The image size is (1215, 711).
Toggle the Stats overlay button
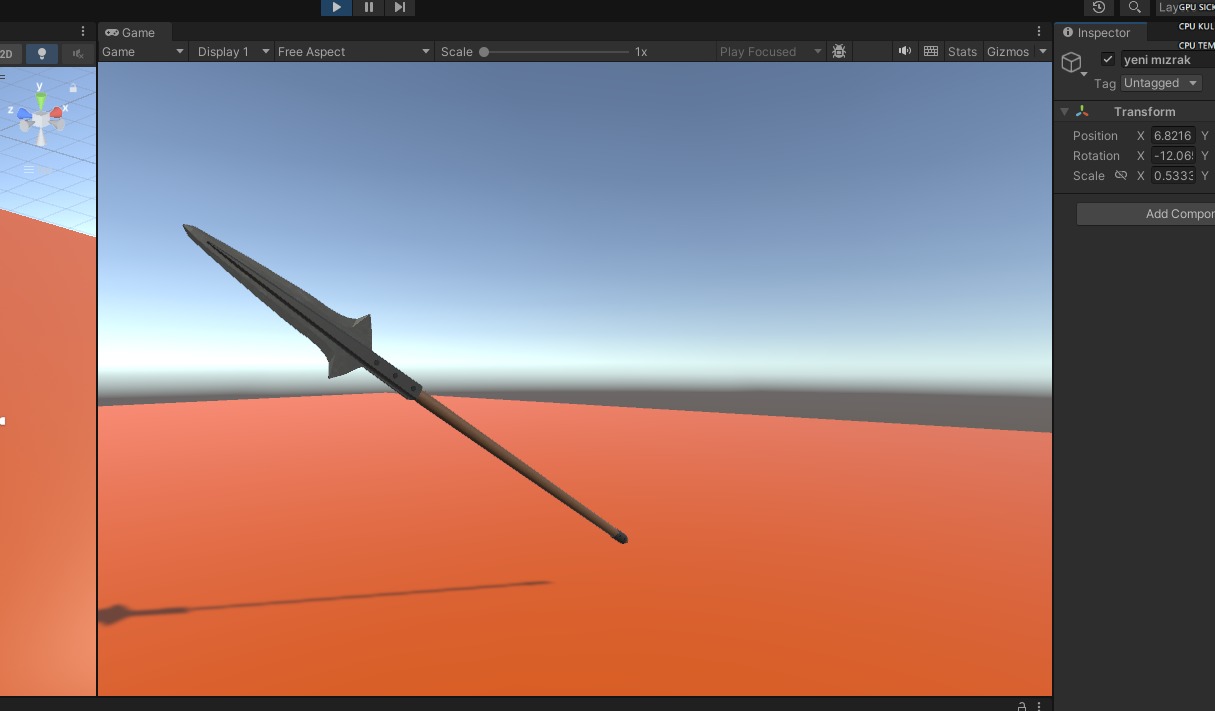coord(962,51)
